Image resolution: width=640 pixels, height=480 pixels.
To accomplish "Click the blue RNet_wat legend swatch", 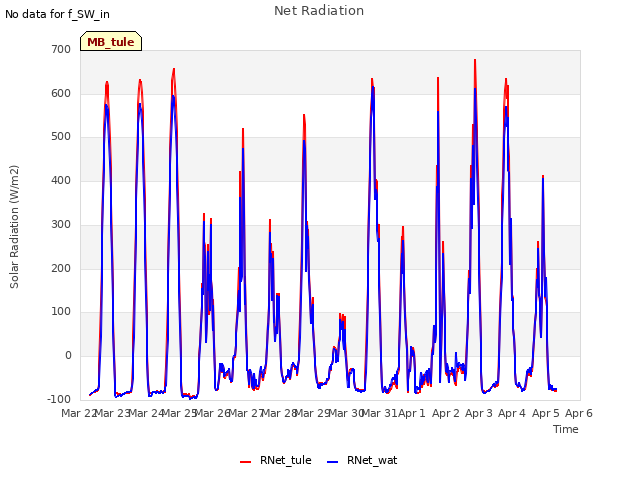I will pyautogui.click(x=333, y=462).
